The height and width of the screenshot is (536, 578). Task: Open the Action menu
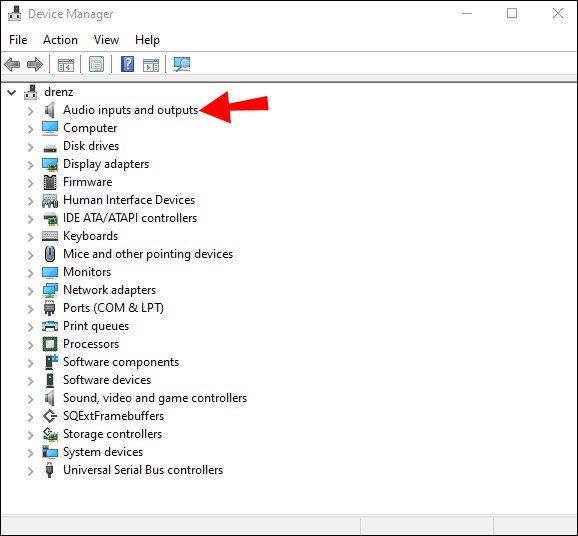(x=60, y=40)
